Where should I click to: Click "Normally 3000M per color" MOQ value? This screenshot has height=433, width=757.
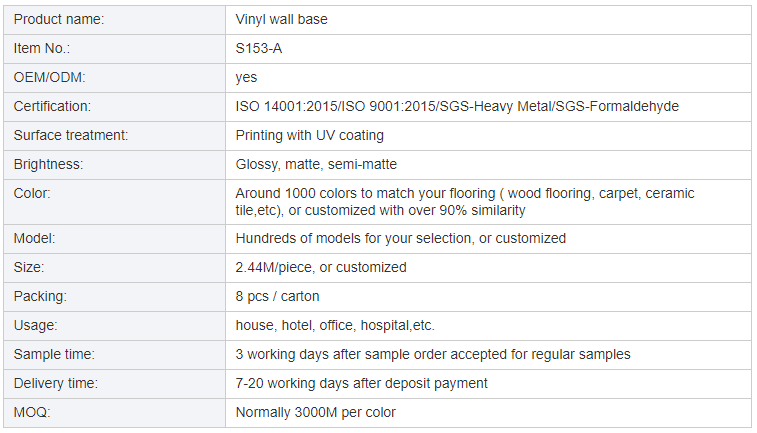(315, 412)
